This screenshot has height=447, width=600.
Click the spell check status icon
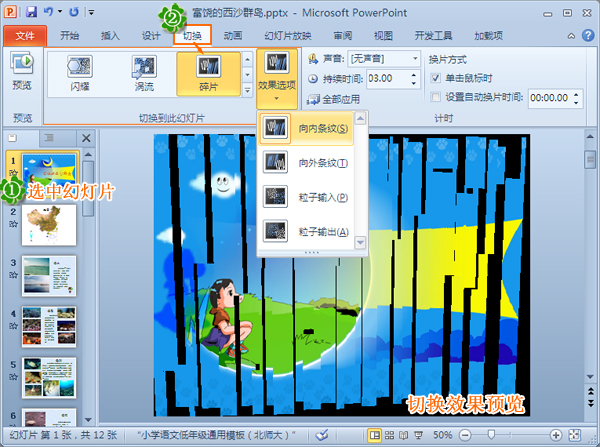322,435
